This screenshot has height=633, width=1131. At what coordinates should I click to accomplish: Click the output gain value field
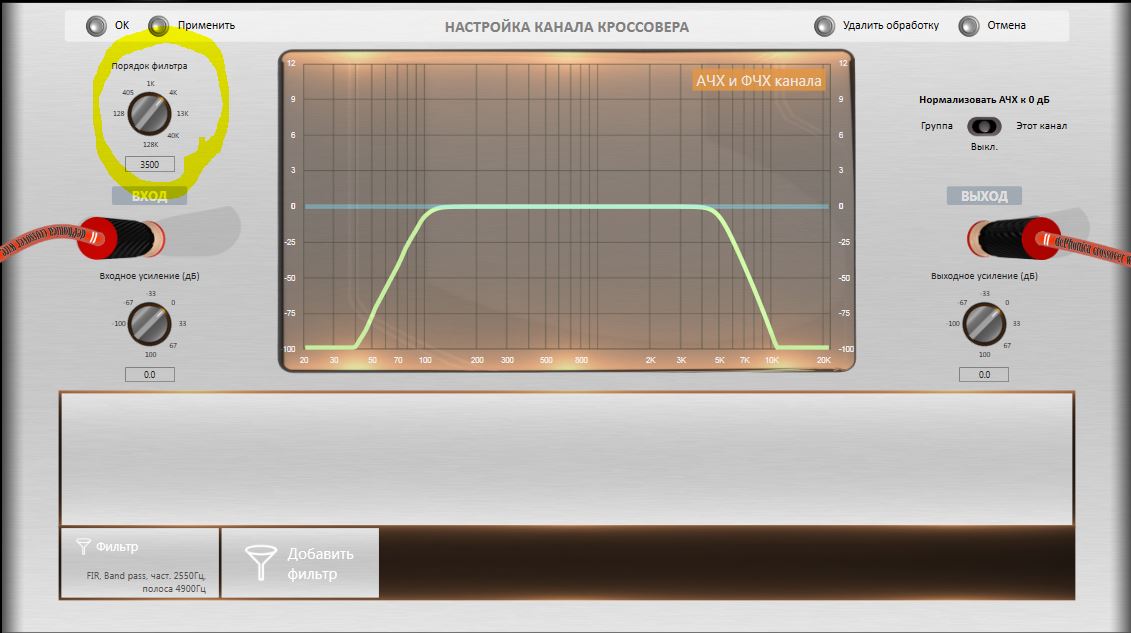[x=984, y=374]
